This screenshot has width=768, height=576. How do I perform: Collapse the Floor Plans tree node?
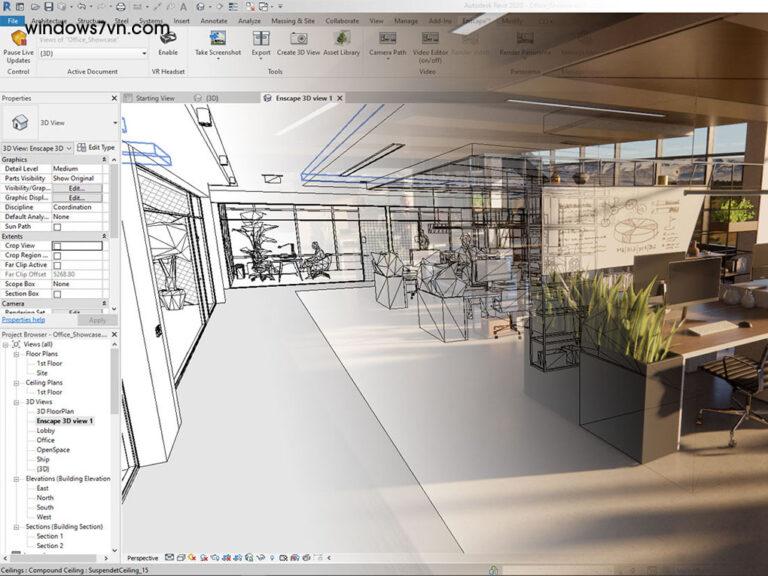pyautogui.click(x=16, y=354)
